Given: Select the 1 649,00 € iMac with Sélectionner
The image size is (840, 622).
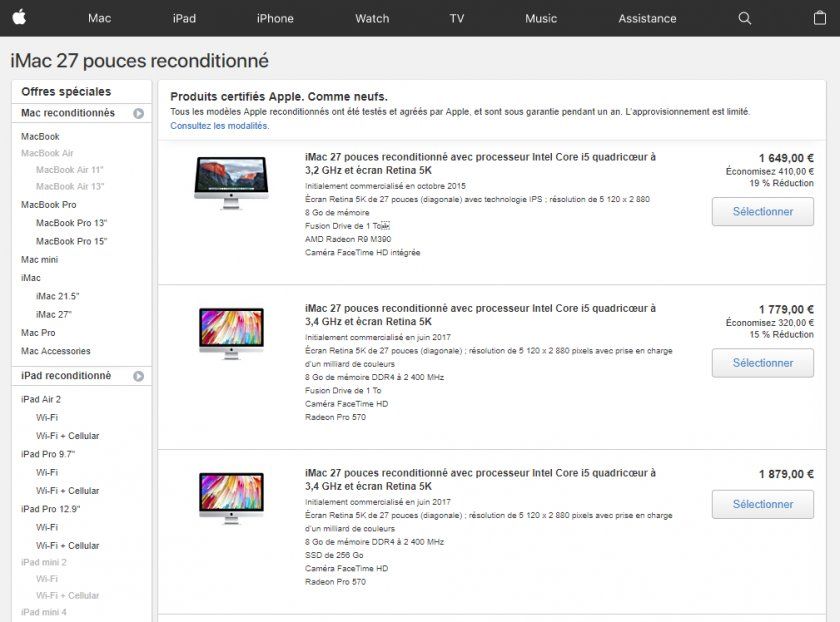Looking at the screenshot, I should tap(762, 211).
